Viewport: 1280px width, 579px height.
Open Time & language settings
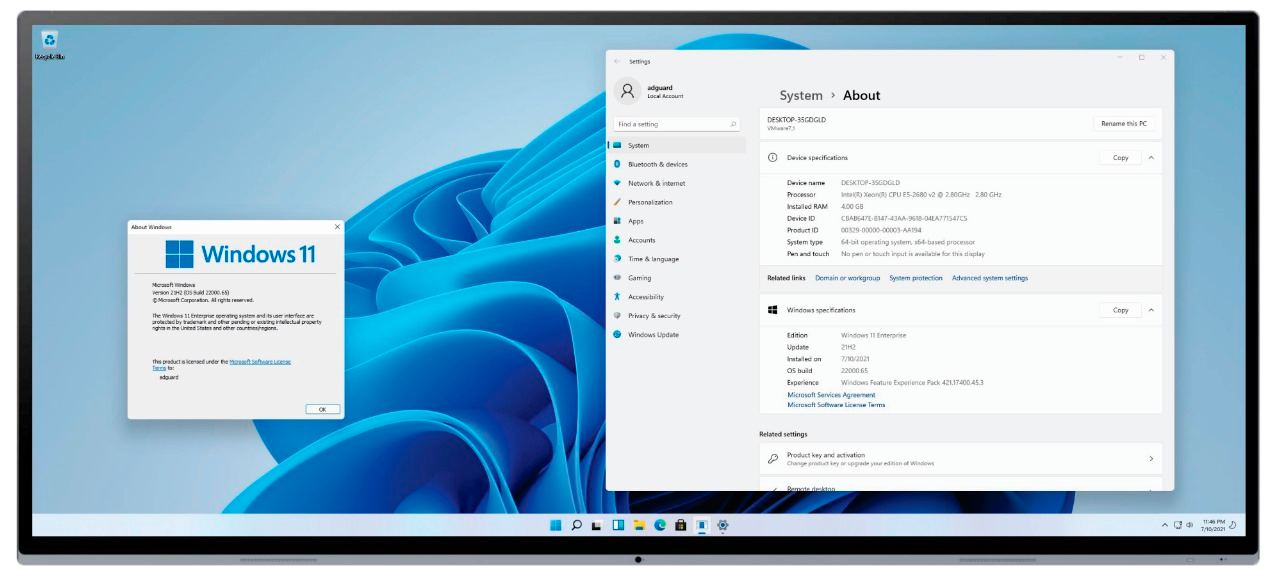click(677, 259)
